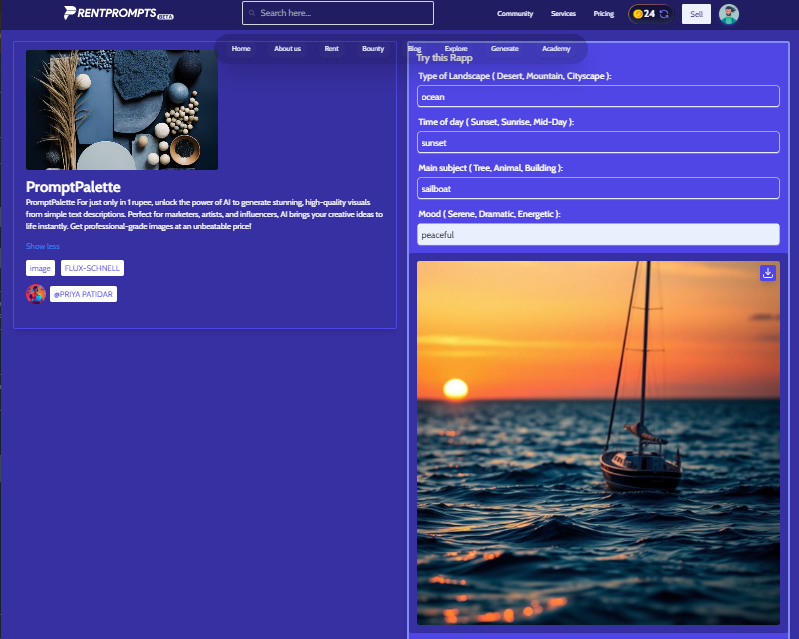
Task: Click the search magnifier icon
Action: pos(252,13)
